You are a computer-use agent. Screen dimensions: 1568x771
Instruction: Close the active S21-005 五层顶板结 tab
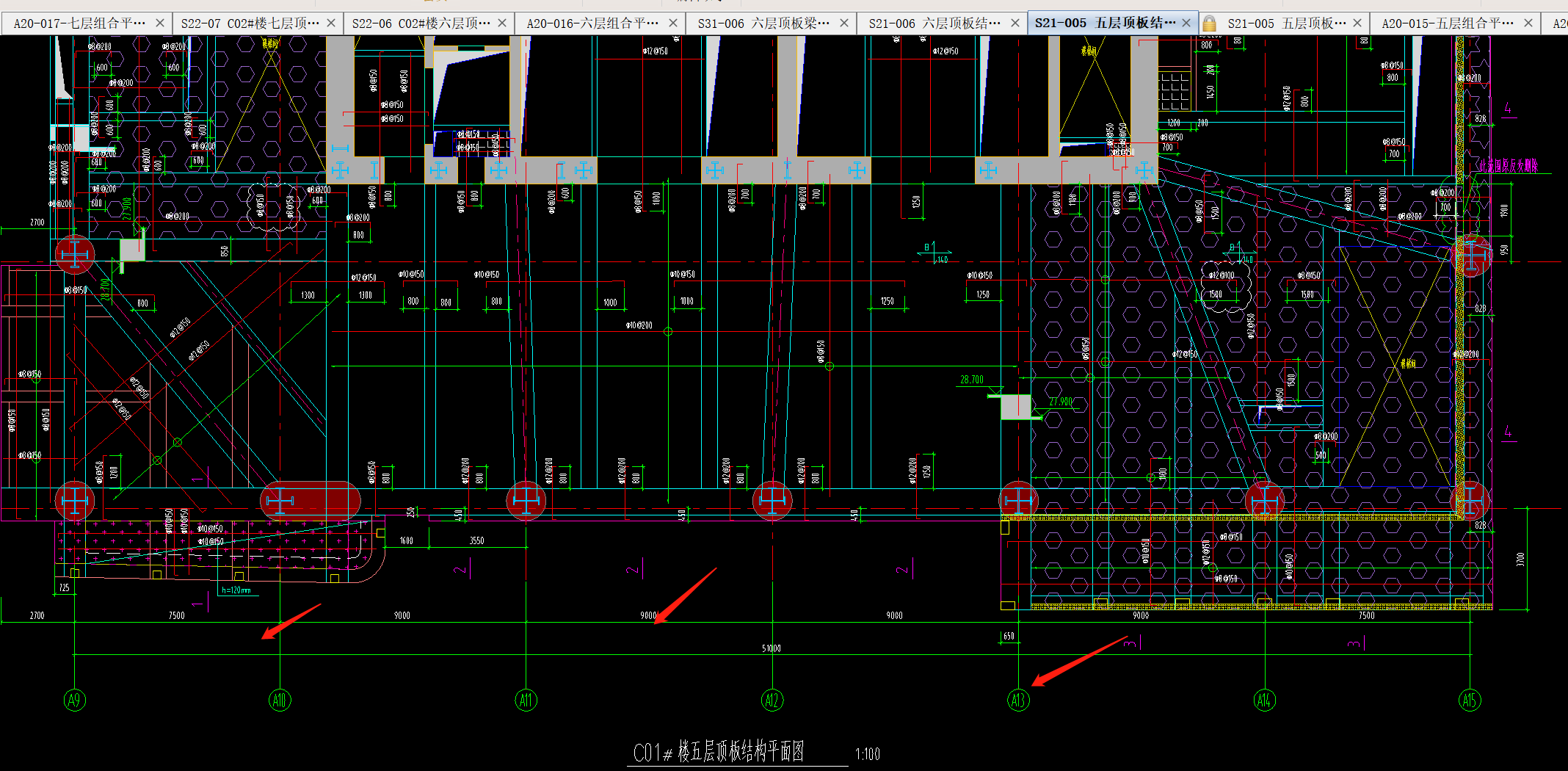tap(1186, 23)
